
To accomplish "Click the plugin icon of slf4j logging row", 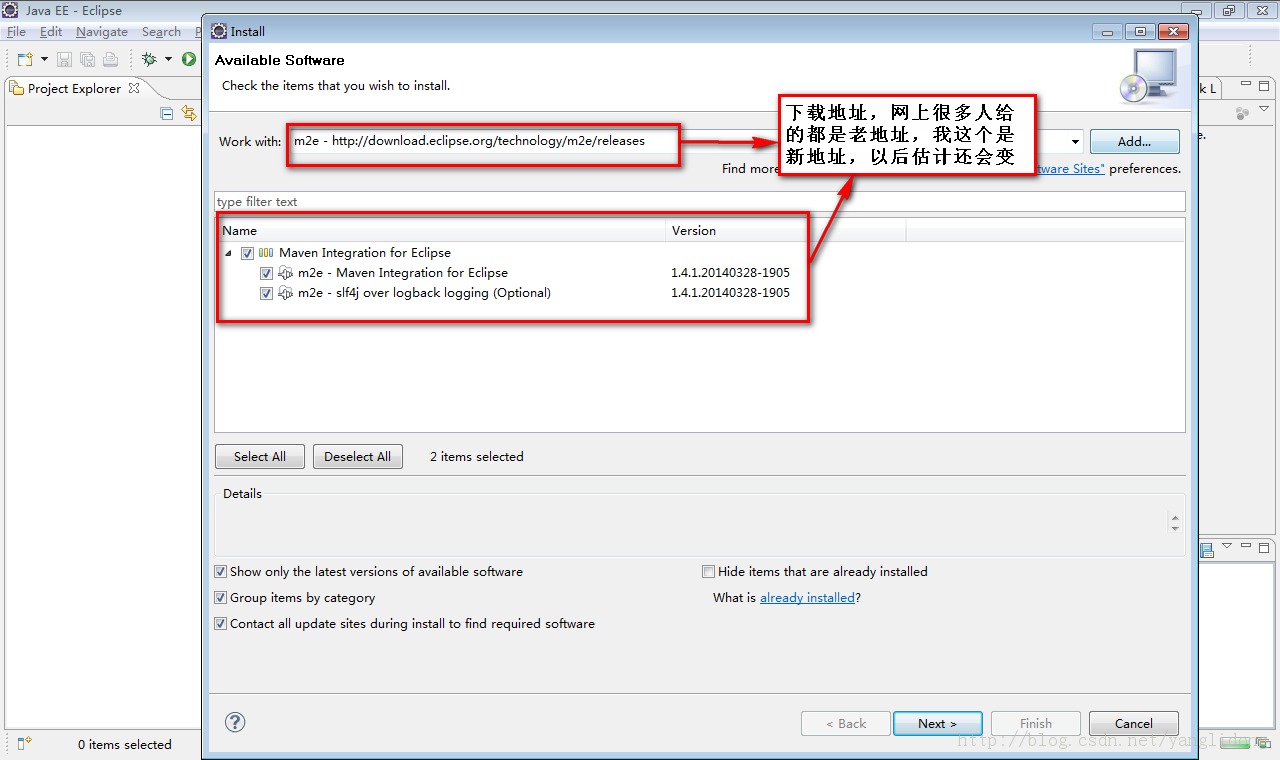I will click(285, 293).
